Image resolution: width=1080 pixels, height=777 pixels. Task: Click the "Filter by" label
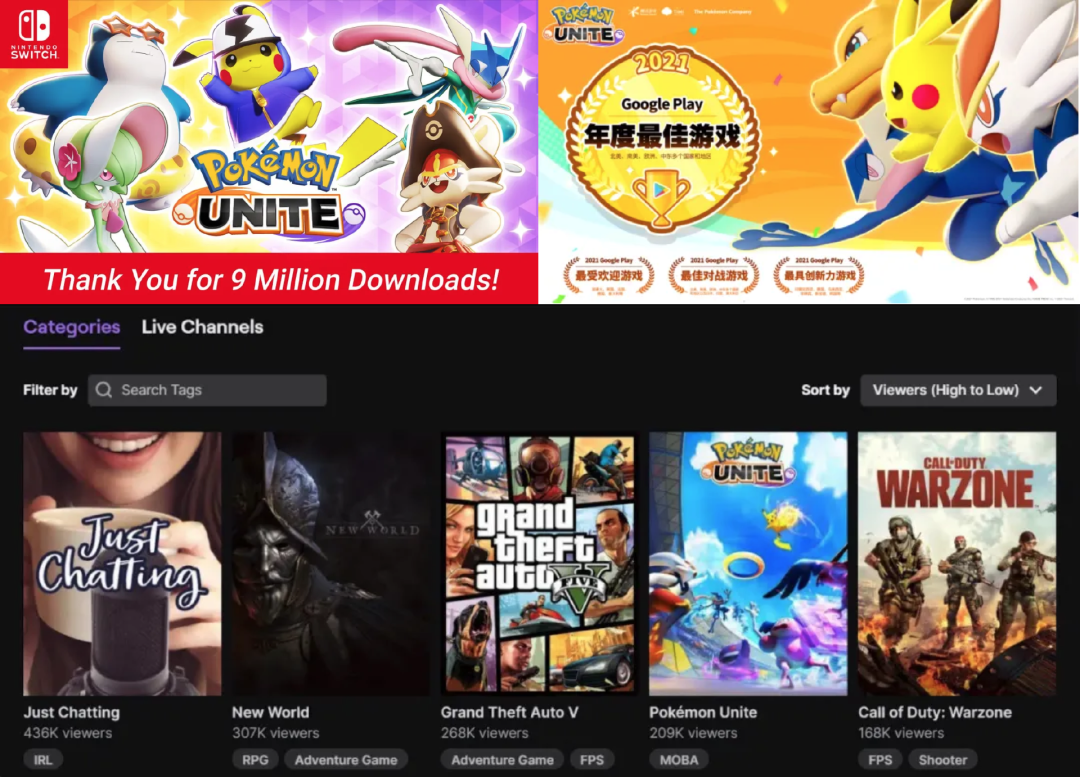coord(50,390)
